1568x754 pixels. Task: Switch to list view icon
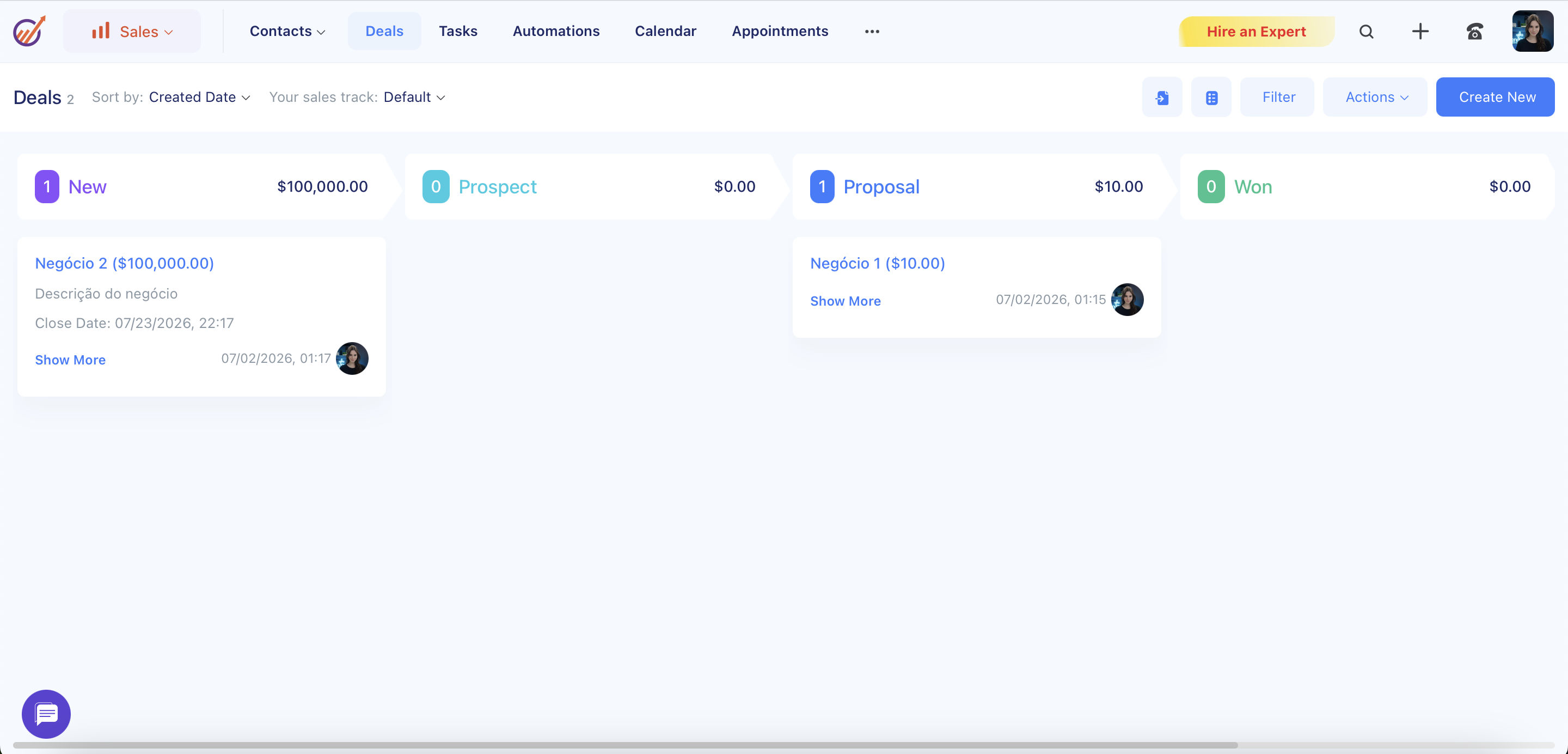pyautogui.click(x=1211, y=98)
